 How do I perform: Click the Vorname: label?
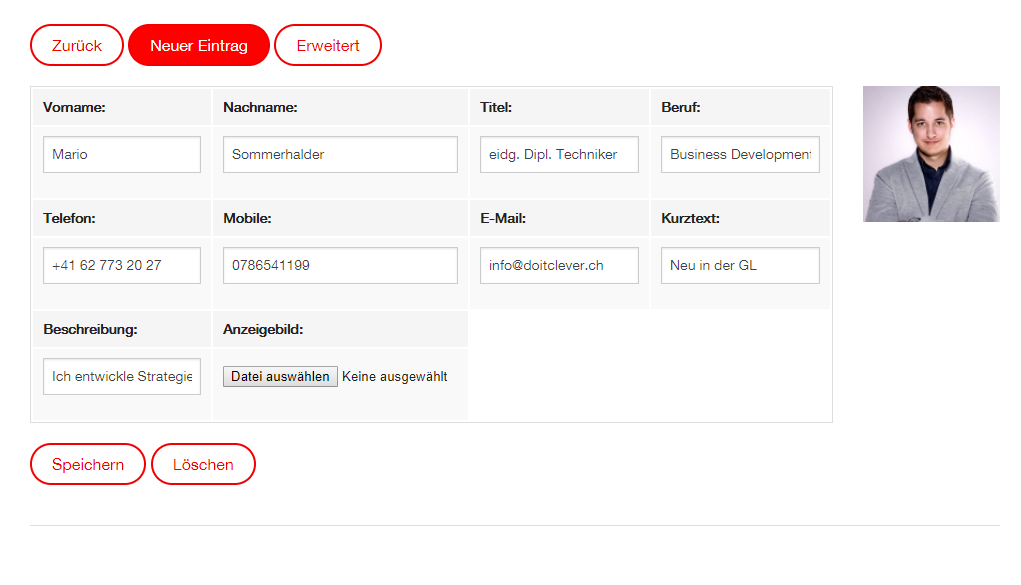pyautogui.click(x=74, y=107)
